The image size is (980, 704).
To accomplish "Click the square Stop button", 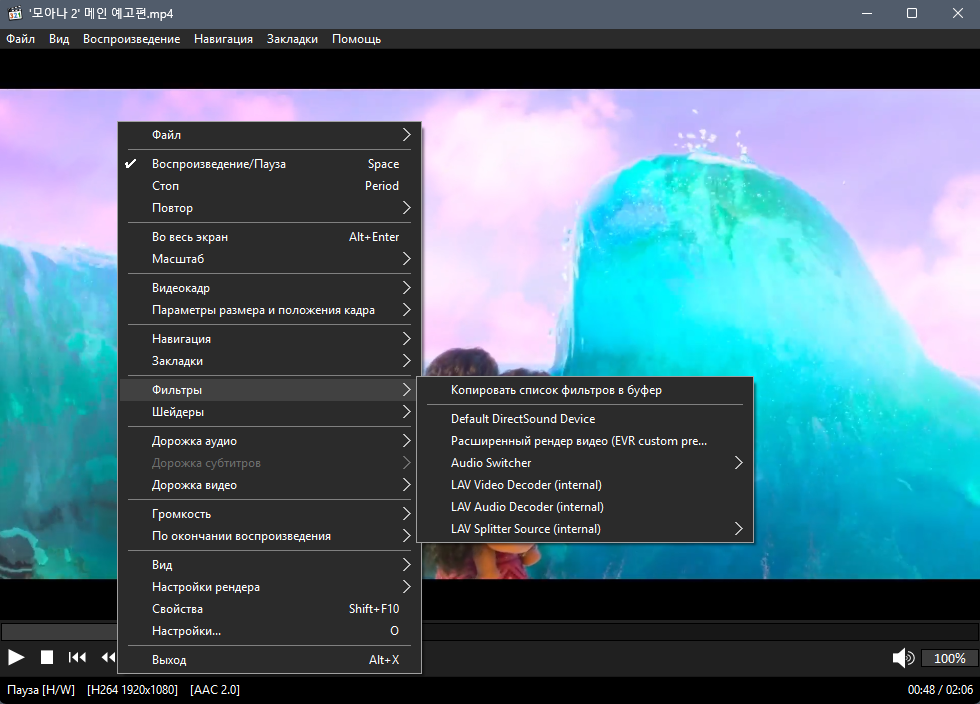I will tap(47, 657).
